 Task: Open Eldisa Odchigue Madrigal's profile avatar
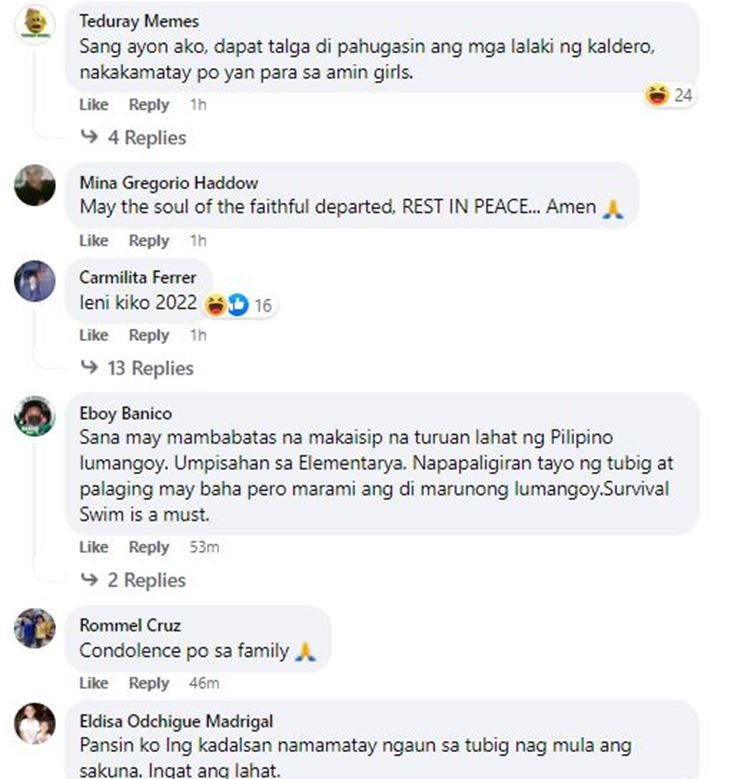click(35, 723)
